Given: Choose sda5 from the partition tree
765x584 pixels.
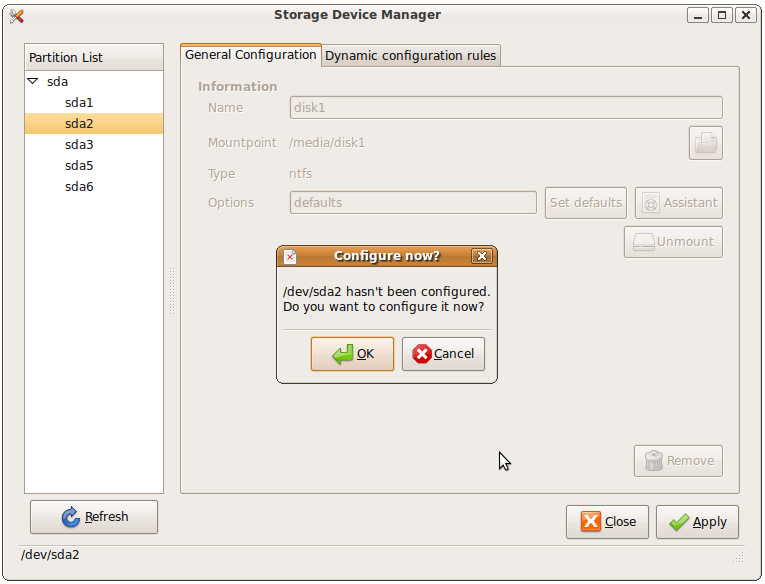Looking at the screenshot, I should pos(79,166).
